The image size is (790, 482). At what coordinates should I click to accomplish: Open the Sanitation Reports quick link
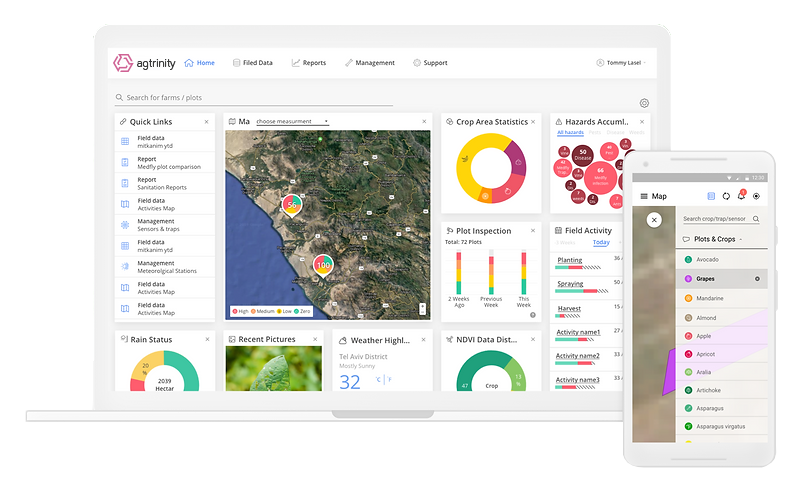pyautogui.click(x=164, y=183)
